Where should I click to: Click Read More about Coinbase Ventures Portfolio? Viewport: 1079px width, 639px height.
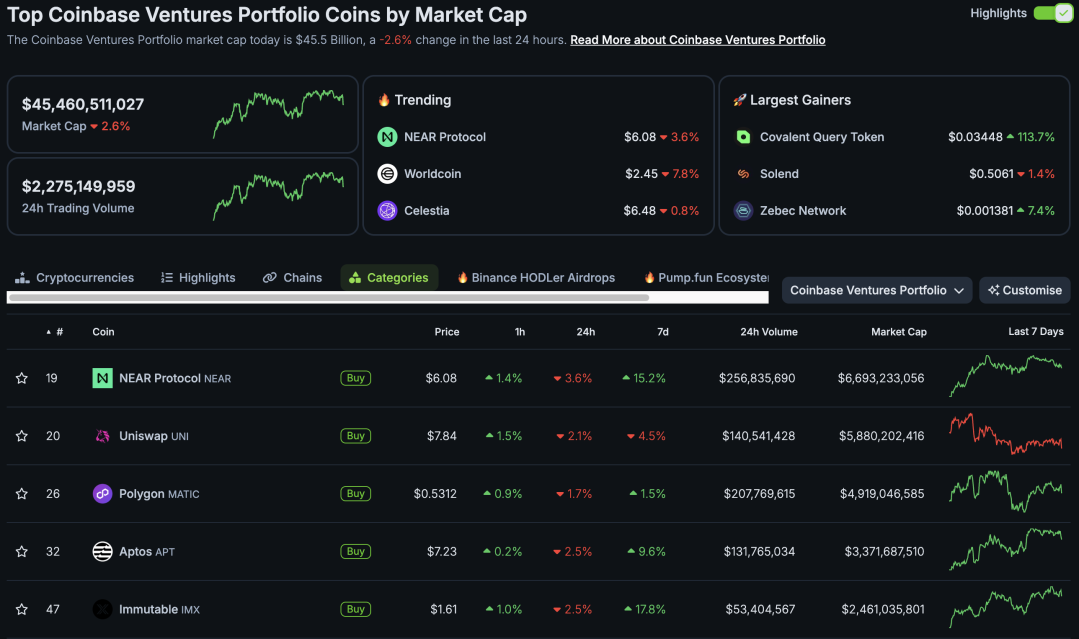coord(697,39)
